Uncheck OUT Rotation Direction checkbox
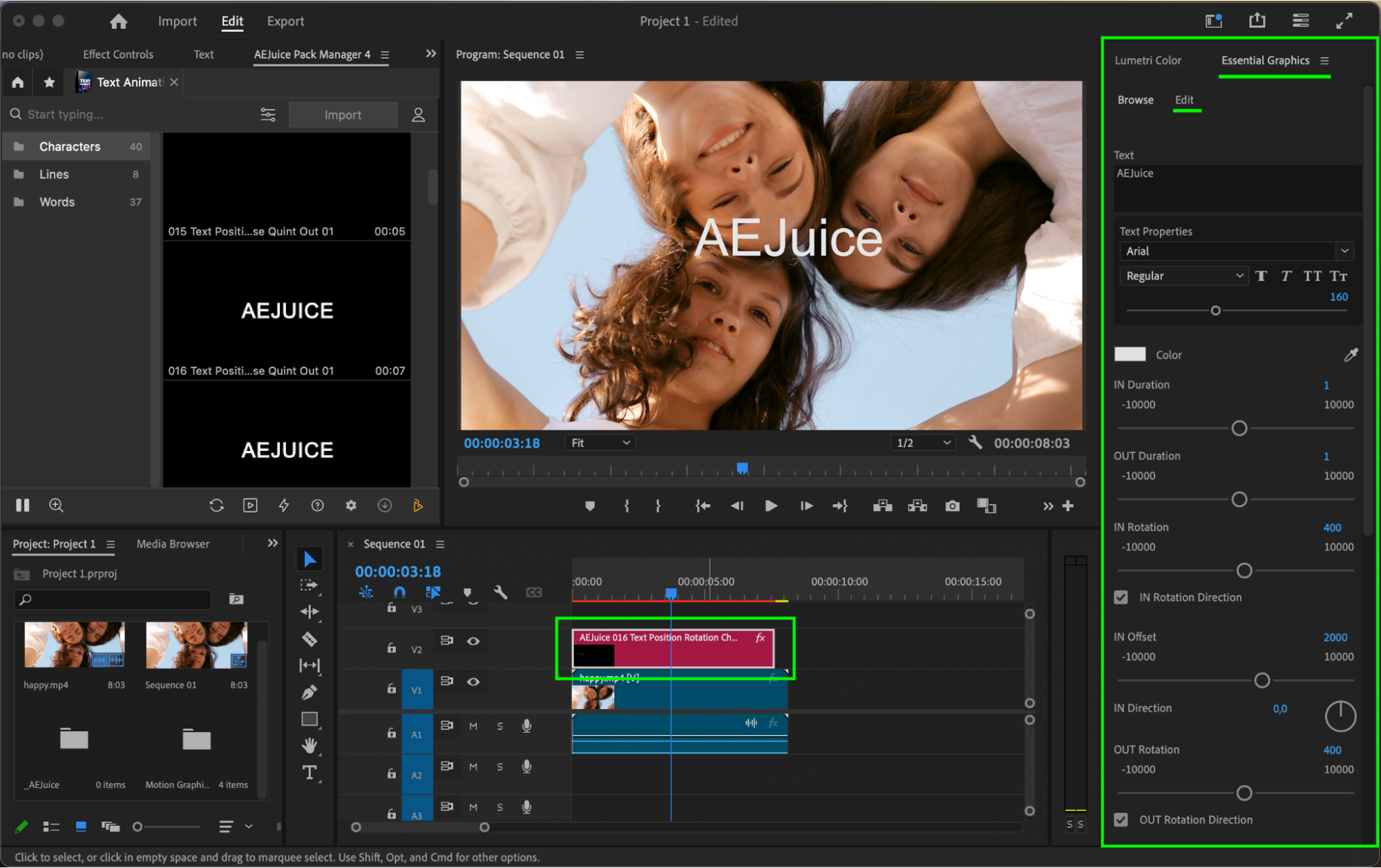Screen dimensions: 1381x868 (x=1121, y=820)
